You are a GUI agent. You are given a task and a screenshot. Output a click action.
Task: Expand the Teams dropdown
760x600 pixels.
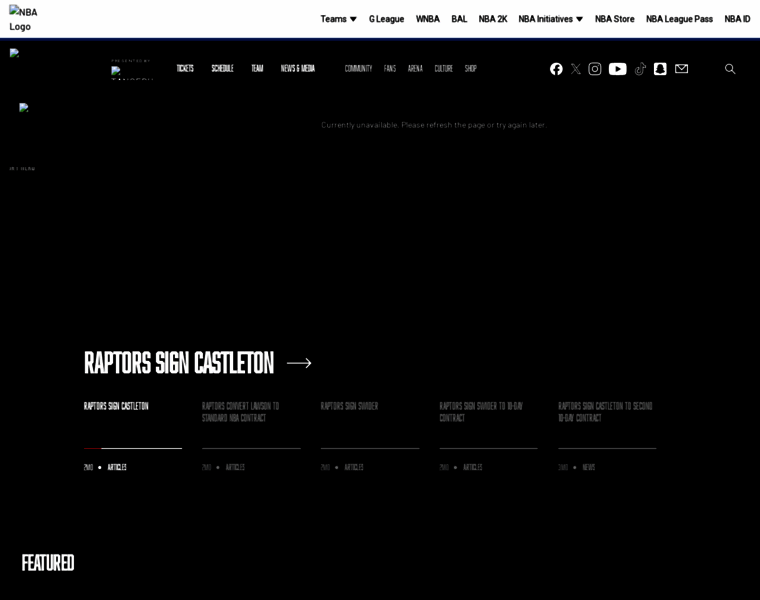338,19
